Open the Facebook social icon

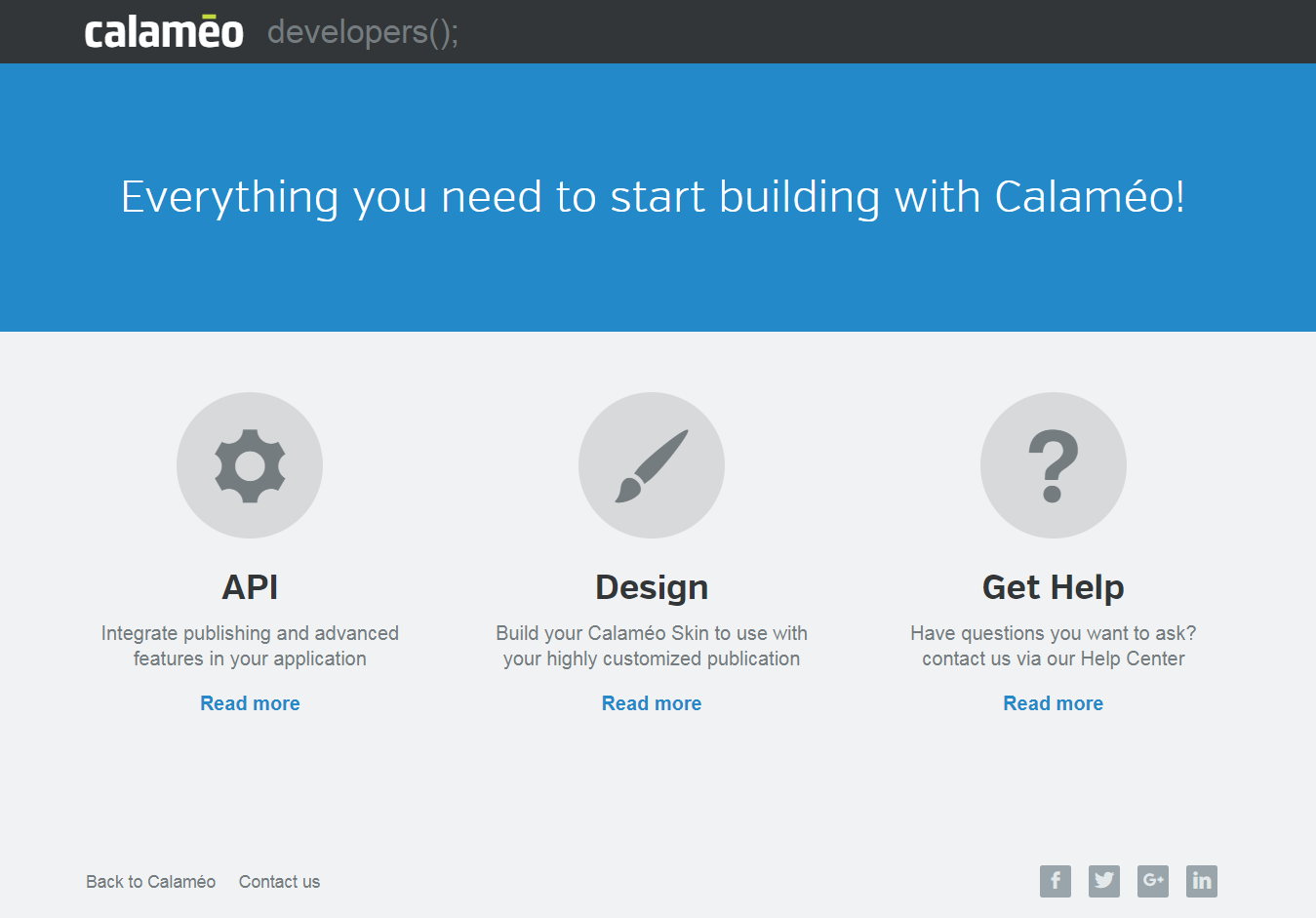[x=1056, y=881]
